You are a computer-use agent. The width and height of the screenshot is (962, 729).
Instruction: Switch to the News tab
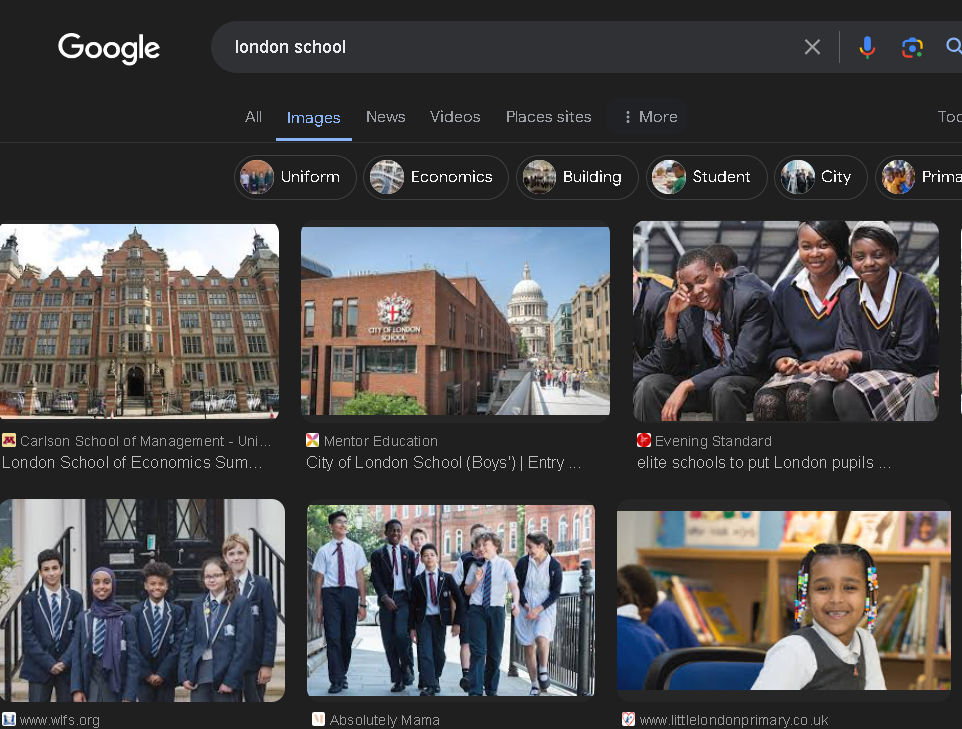(x=385, y=117)
